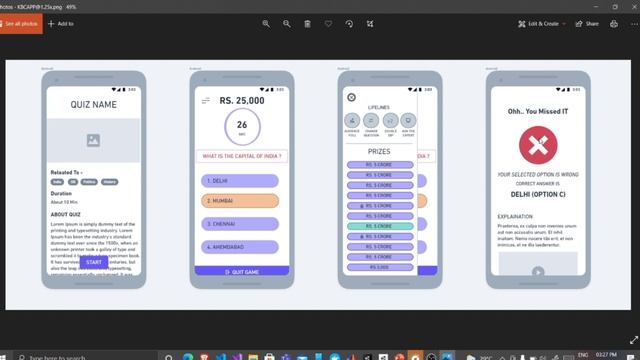Click the 2. MUMBAI option in the photo
The image size is (640, 360).
click(240, 201)
